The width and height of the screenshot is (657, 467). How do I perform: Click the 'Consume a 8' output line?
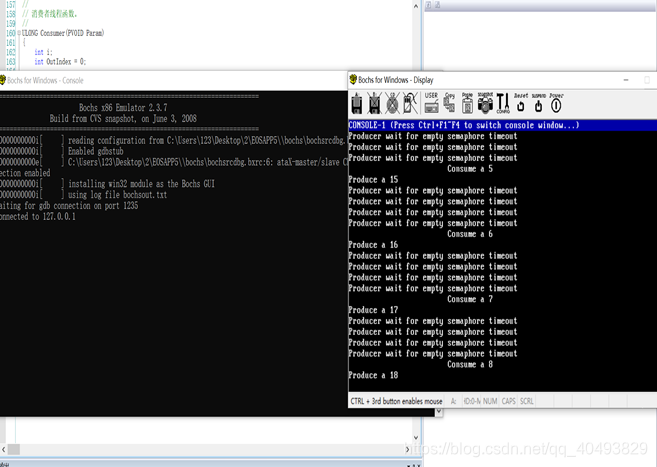(x=470, y=364)
